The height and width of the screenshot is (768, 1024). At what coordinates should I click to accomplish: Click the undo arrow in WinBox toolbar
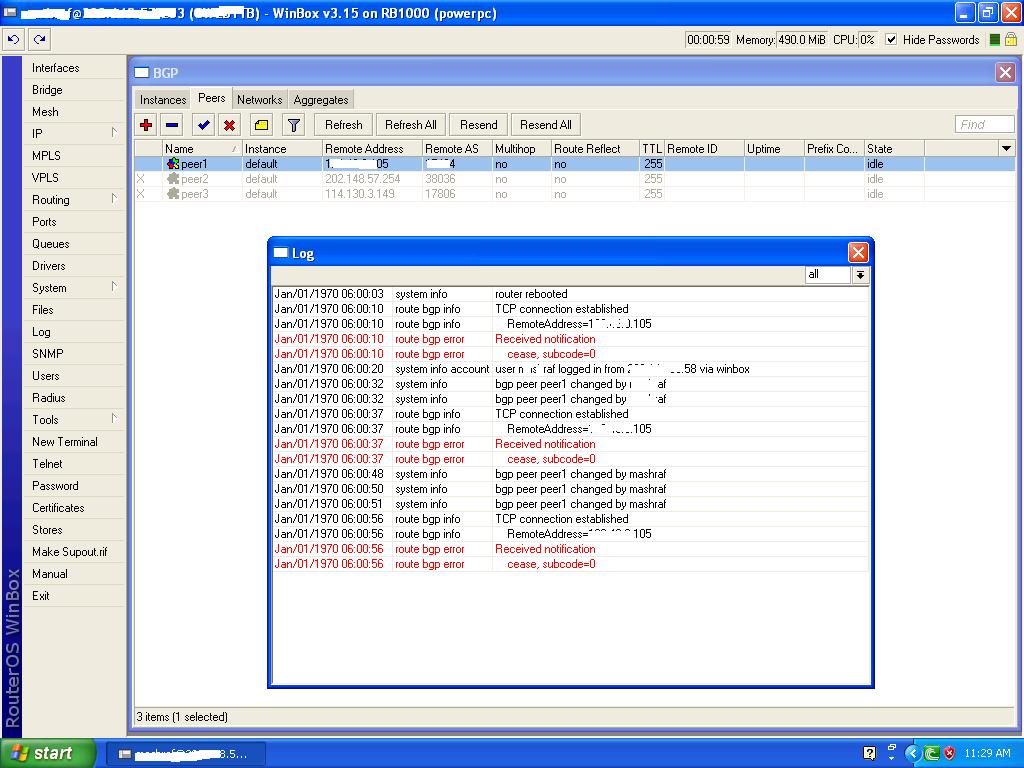(x=13, y=39)
